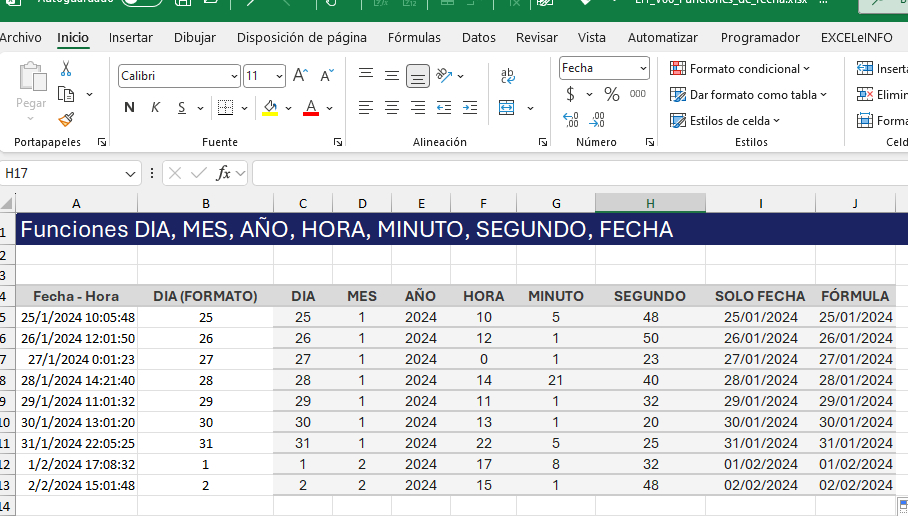Viewport: 908px width, 516px height.
Task: Click the increase font size icon
Action: (x=304, y=76)
